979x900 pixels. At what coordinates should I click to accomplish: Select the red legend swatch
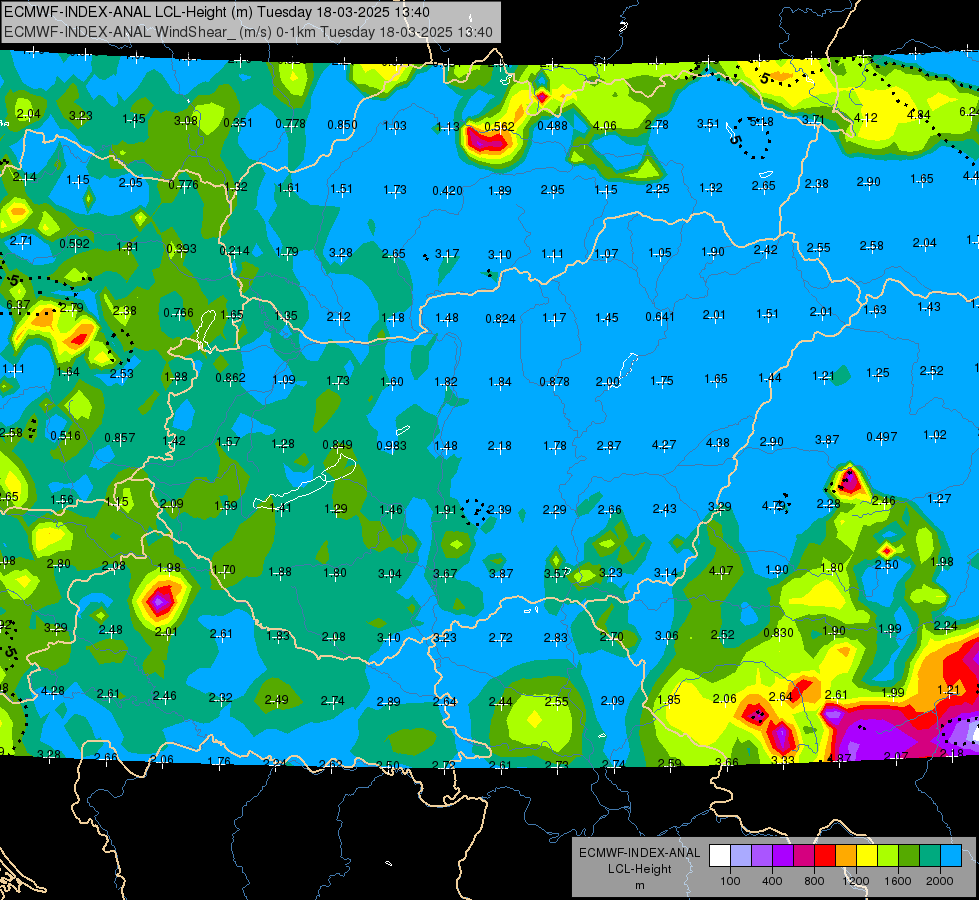coord(825,855)
